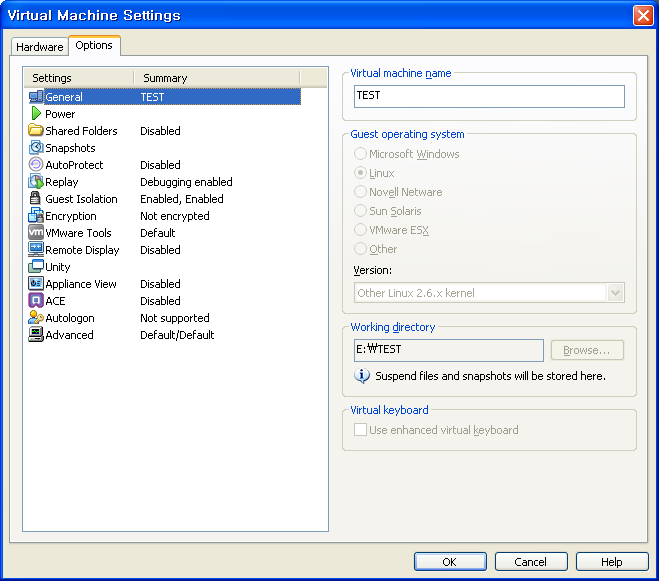Select the VMware Tools row

164,233
